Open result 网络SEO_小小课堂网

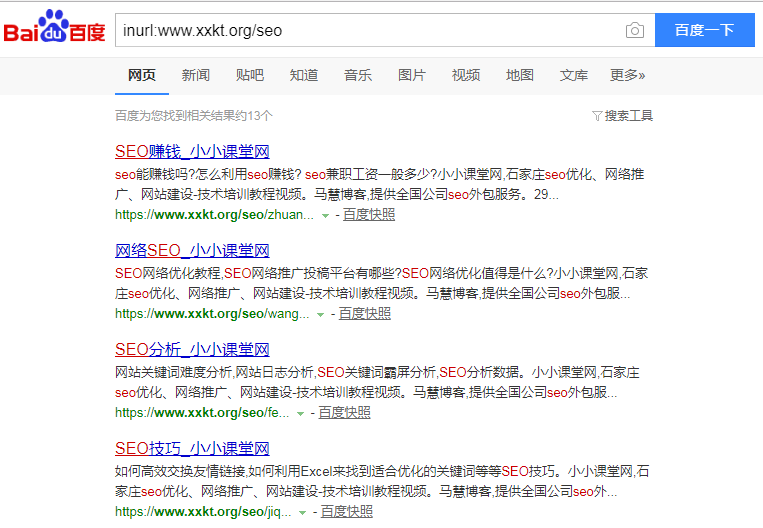click(192, 250)
